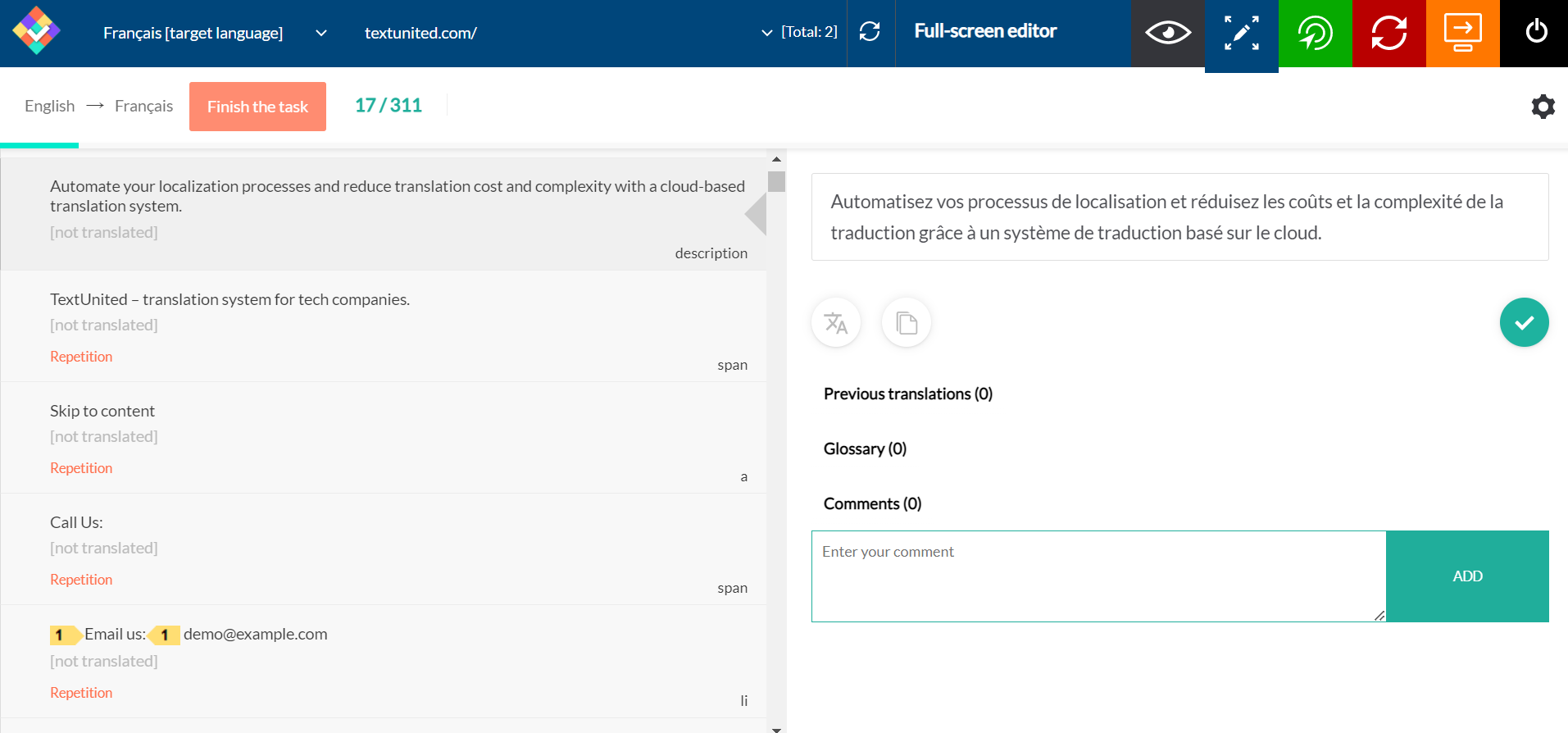Click the copy source text icon

(x=907, y=322)
